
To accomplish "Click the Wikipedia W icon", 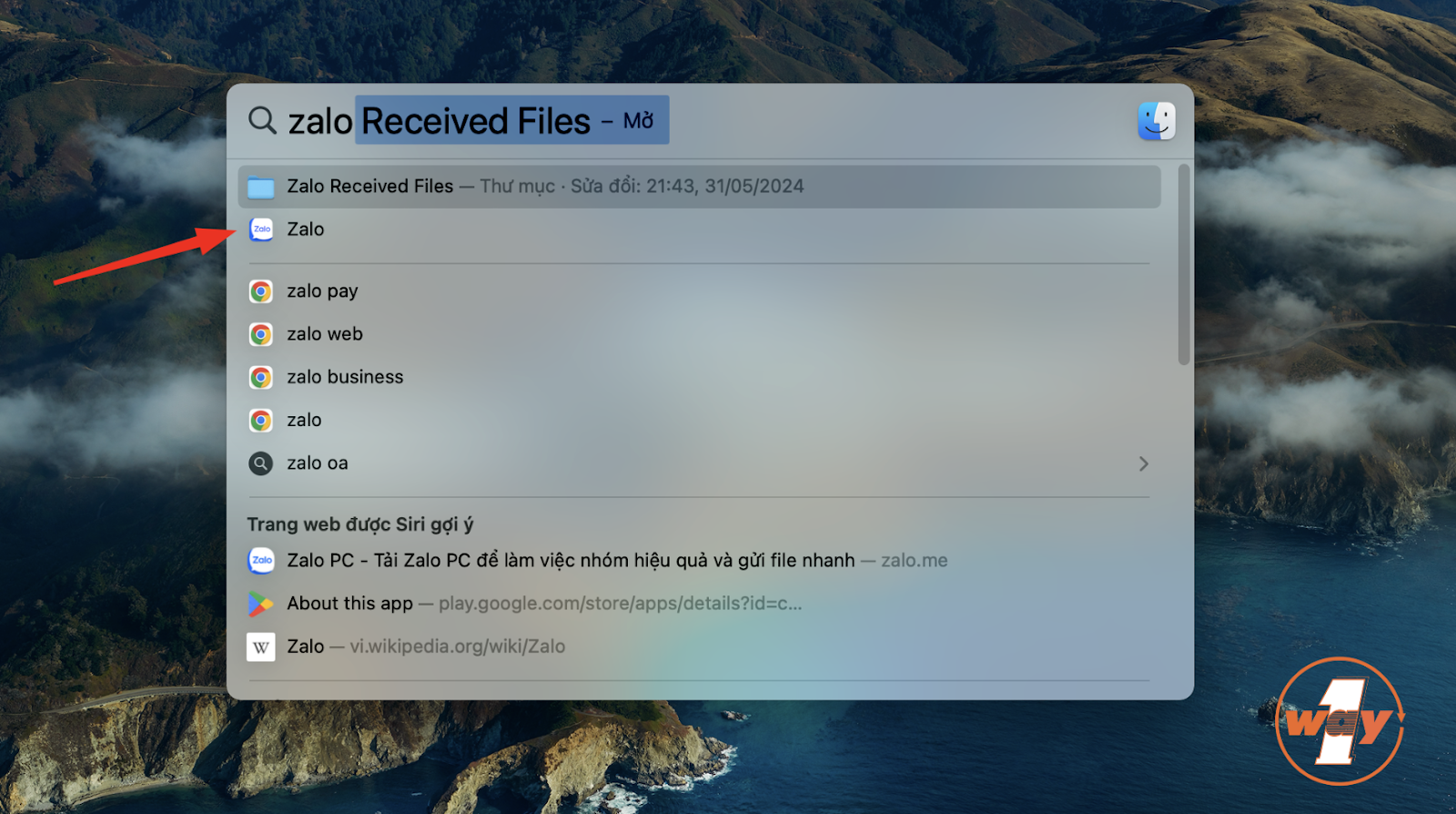I will [x=261, y=647].
